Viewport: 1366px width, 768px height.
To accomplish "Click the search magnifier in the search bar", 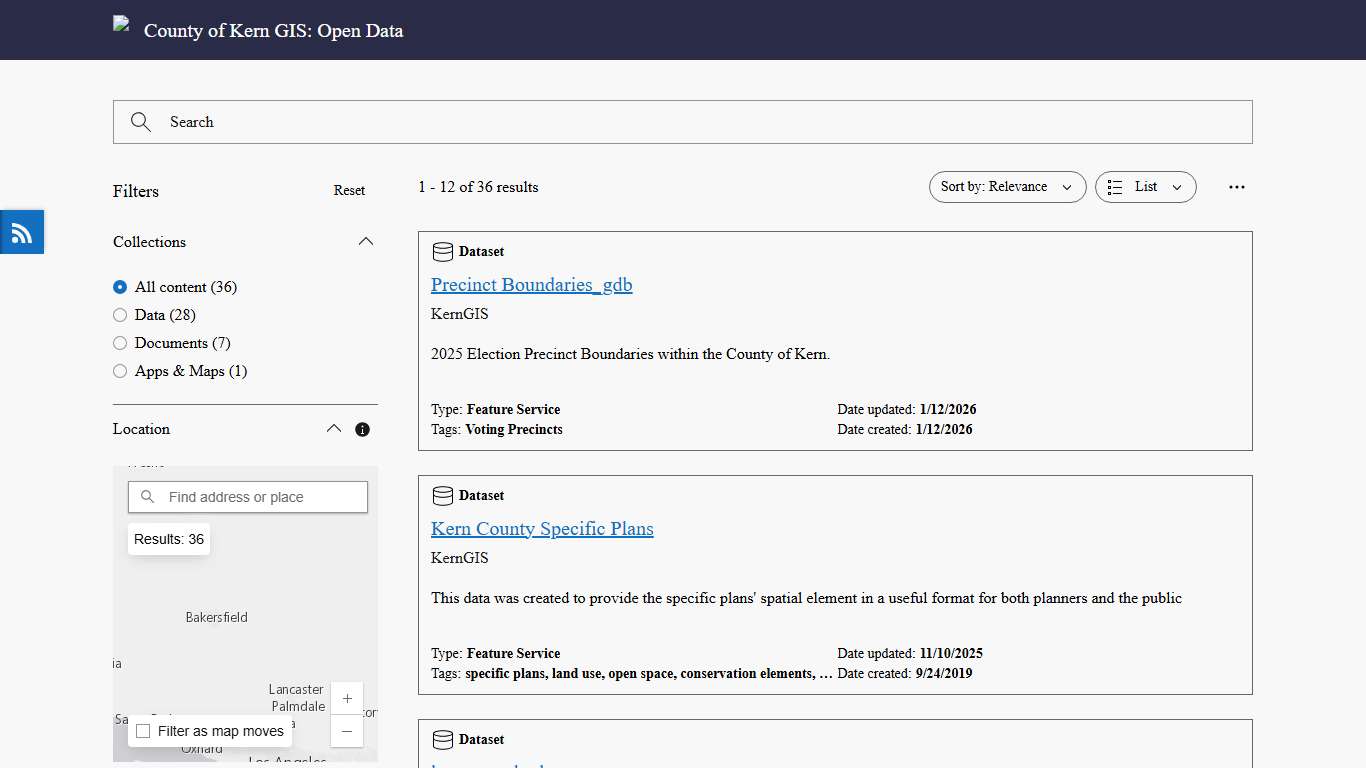I will point(140,122).
